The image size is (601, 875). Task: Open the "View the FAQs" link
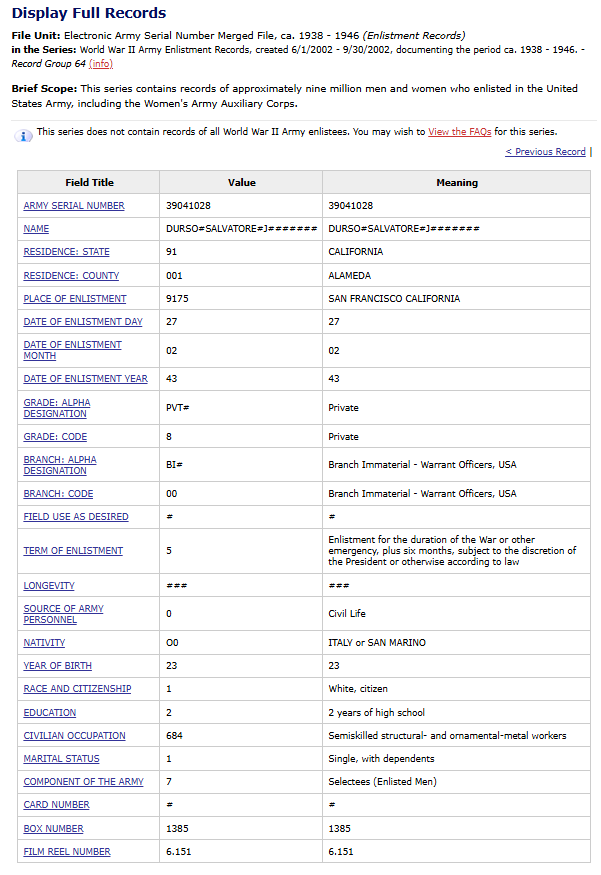coord(461,132)
